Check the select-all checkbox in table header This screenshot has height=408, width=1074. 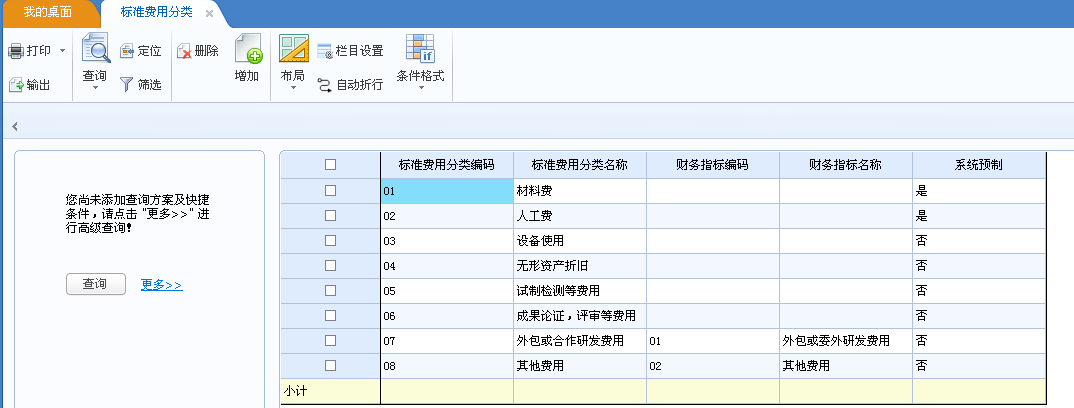(x=330, y=165)
